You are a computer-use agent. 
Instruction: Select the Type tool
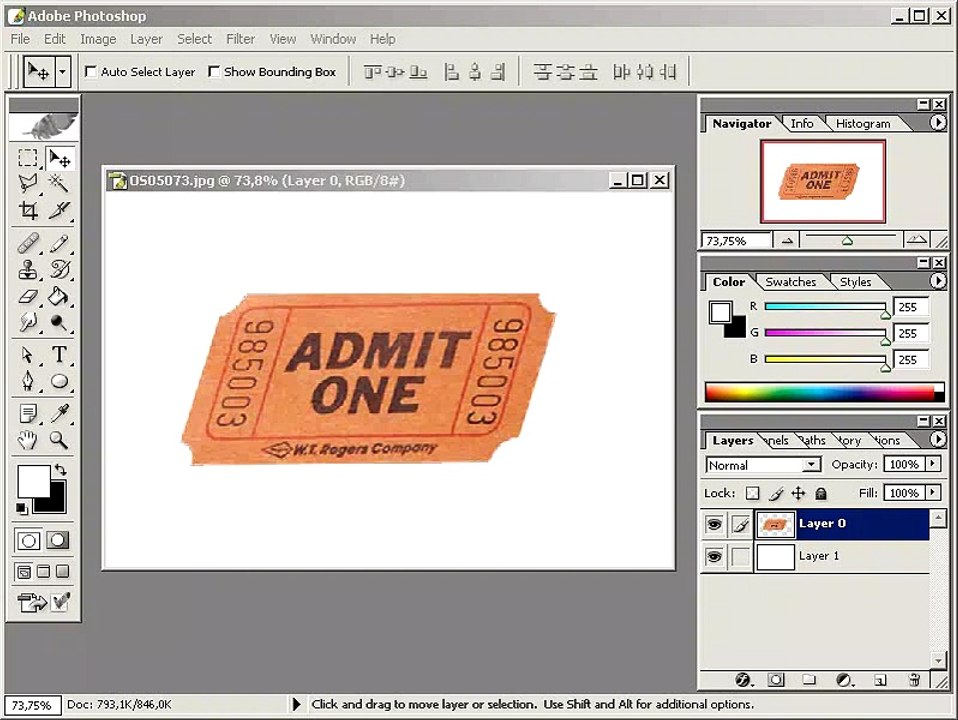click(x=59, y=354)
